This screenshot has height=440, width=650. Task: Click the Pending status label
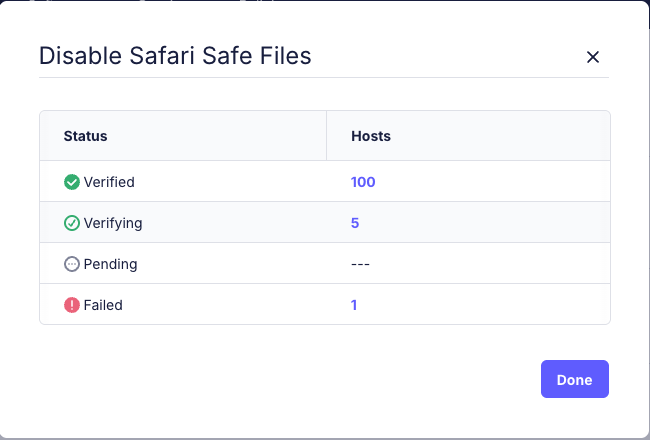[x=110, y=264]
